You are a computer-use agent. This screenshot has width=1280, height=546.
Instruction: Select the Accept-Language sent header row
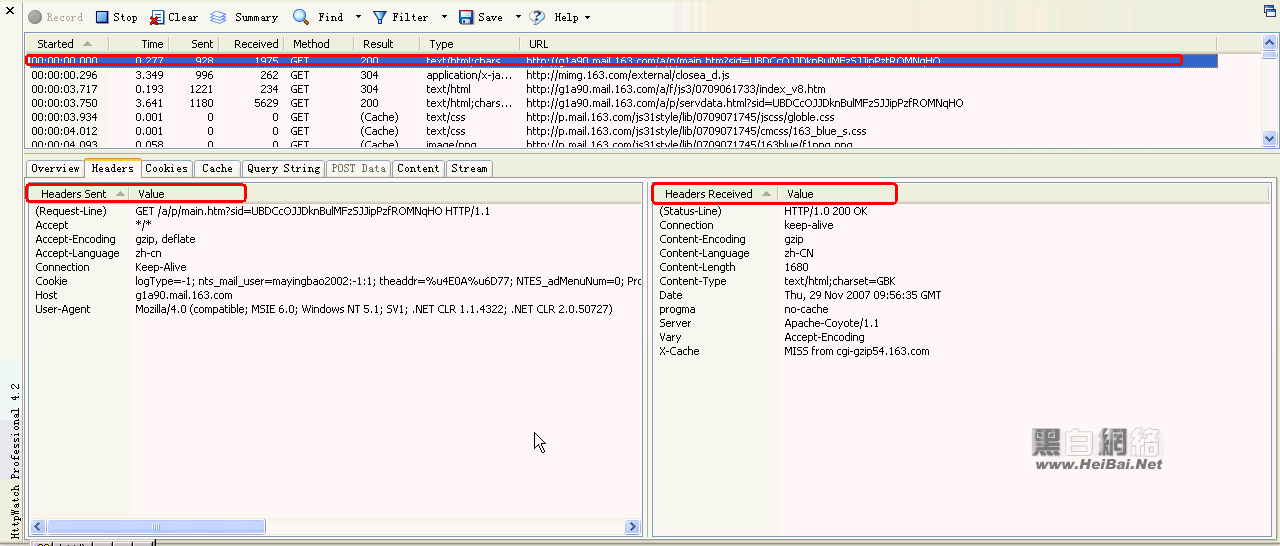[x=335, y=253]
